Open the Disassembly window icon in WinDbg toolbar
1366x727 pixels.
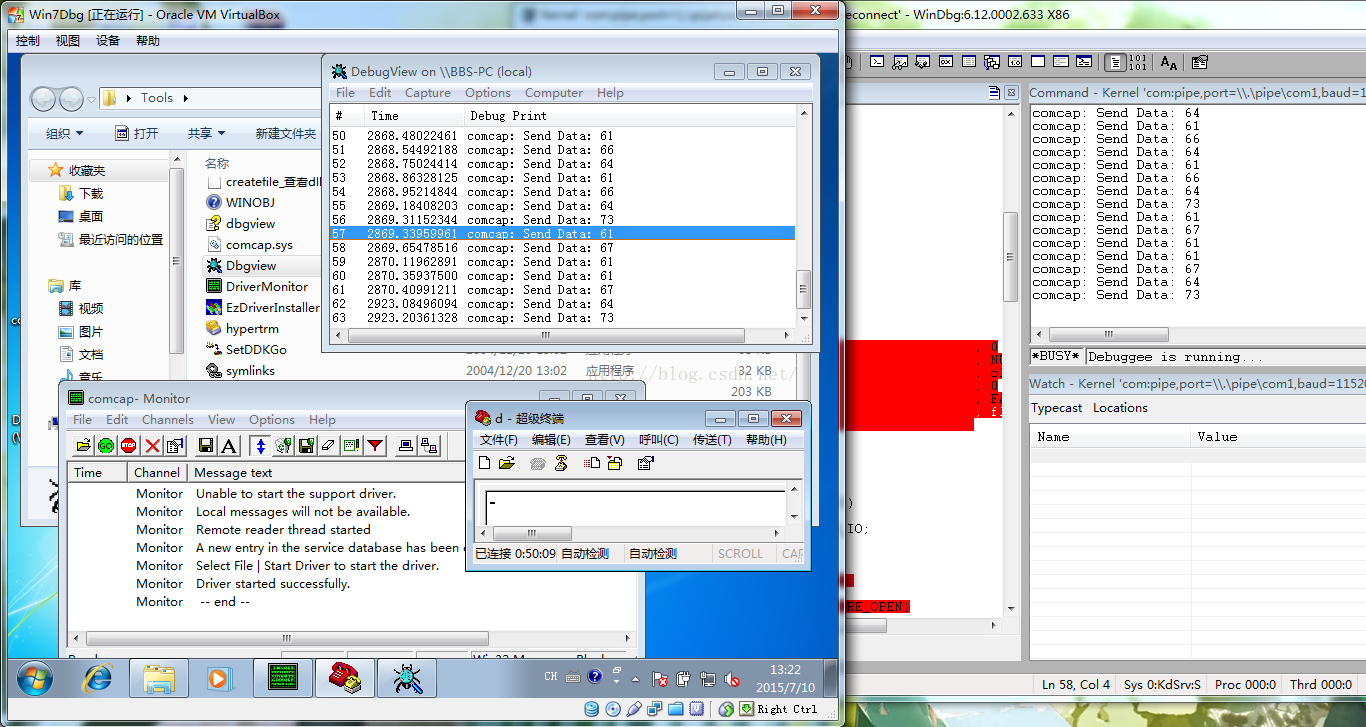click(1015, 62)
